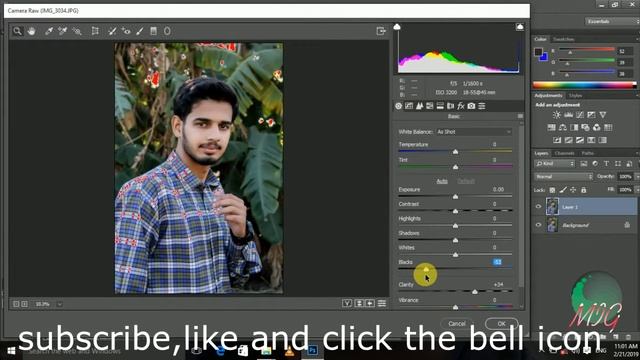
Task: Click the Y before/after view toggle
Action: click(x=347, y=303)
